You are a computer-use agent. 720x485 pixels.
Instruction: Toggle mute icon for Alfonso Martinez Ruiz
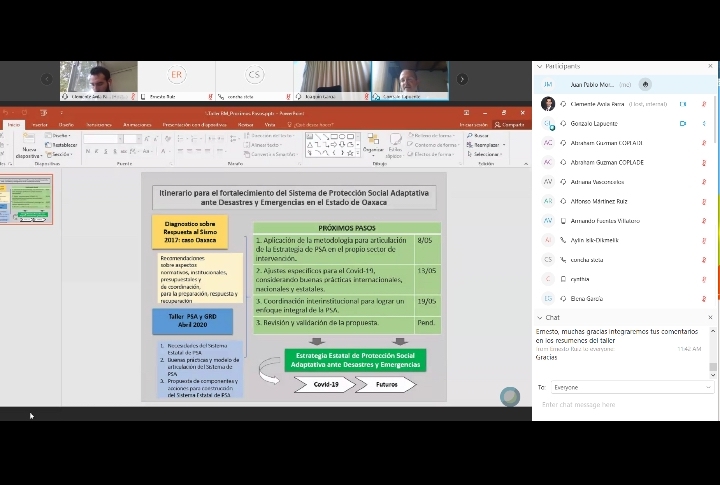point(704,201)
